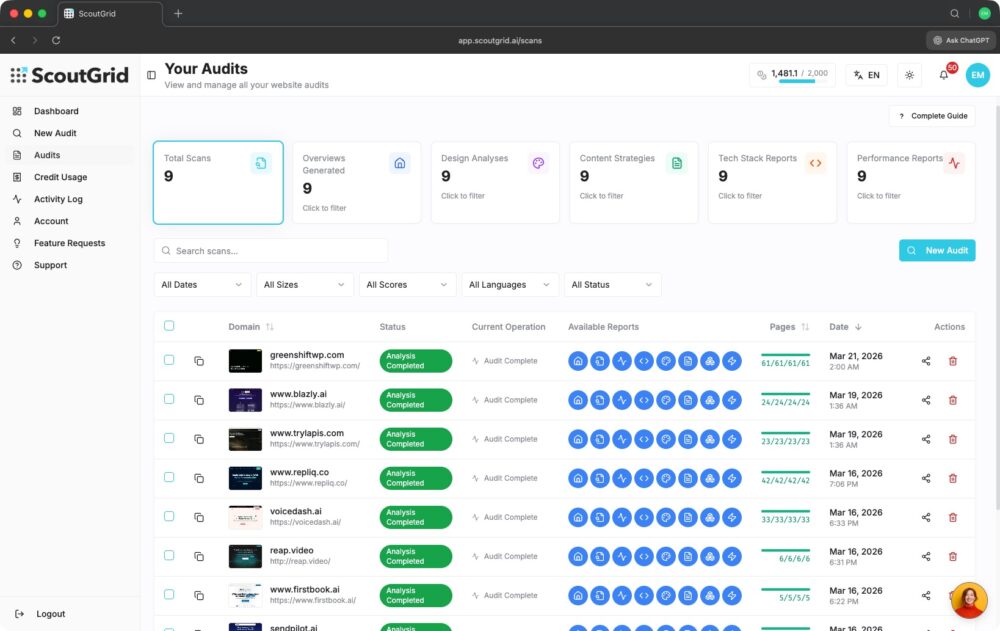1000x631 pixels.
Task: Open the tech stack code report for reap.video
Action: [643, 556]
